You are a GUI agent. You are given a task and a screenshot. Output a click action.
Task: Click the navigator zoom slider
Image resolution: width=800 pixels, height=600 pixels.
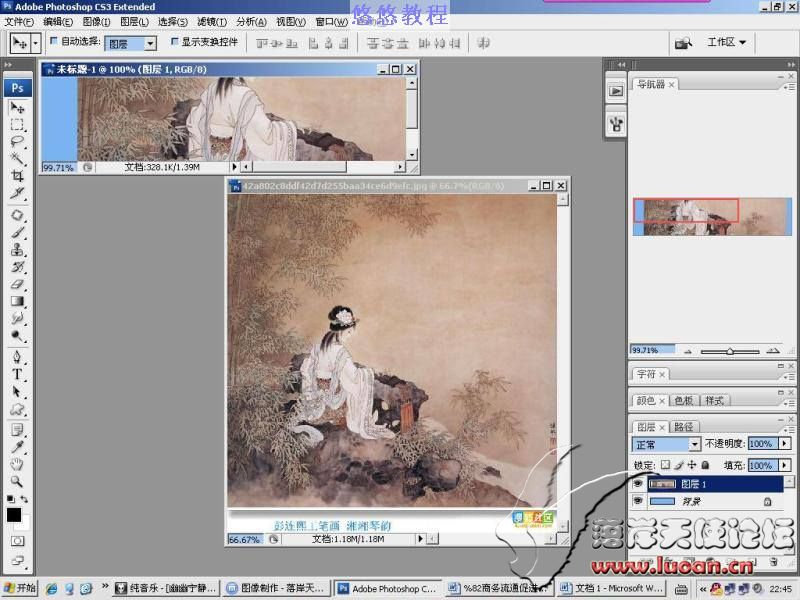[x=730, y=351]
